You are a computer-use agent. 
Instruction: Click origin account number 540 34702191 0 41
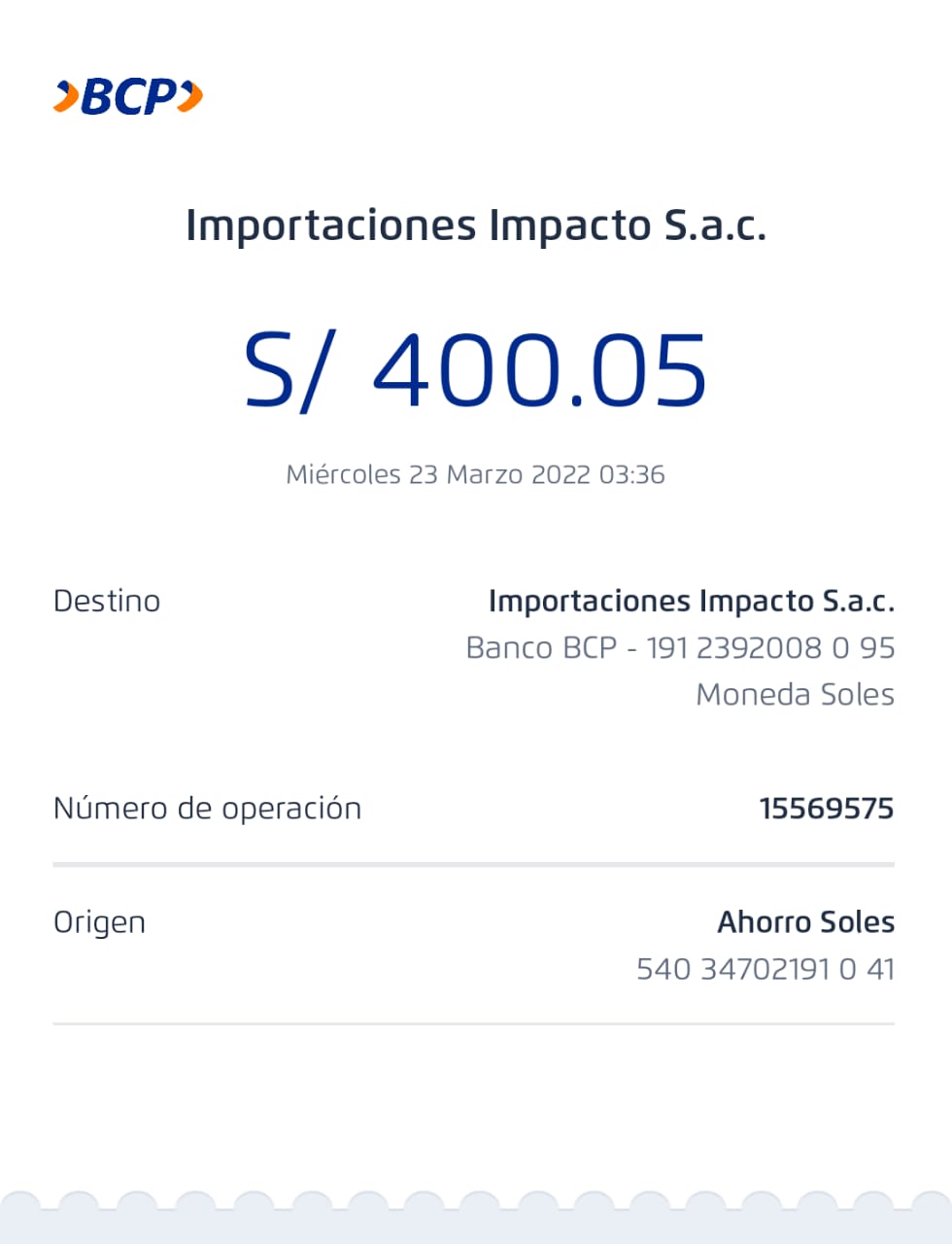pyautogui.click(x=765, y=969)
